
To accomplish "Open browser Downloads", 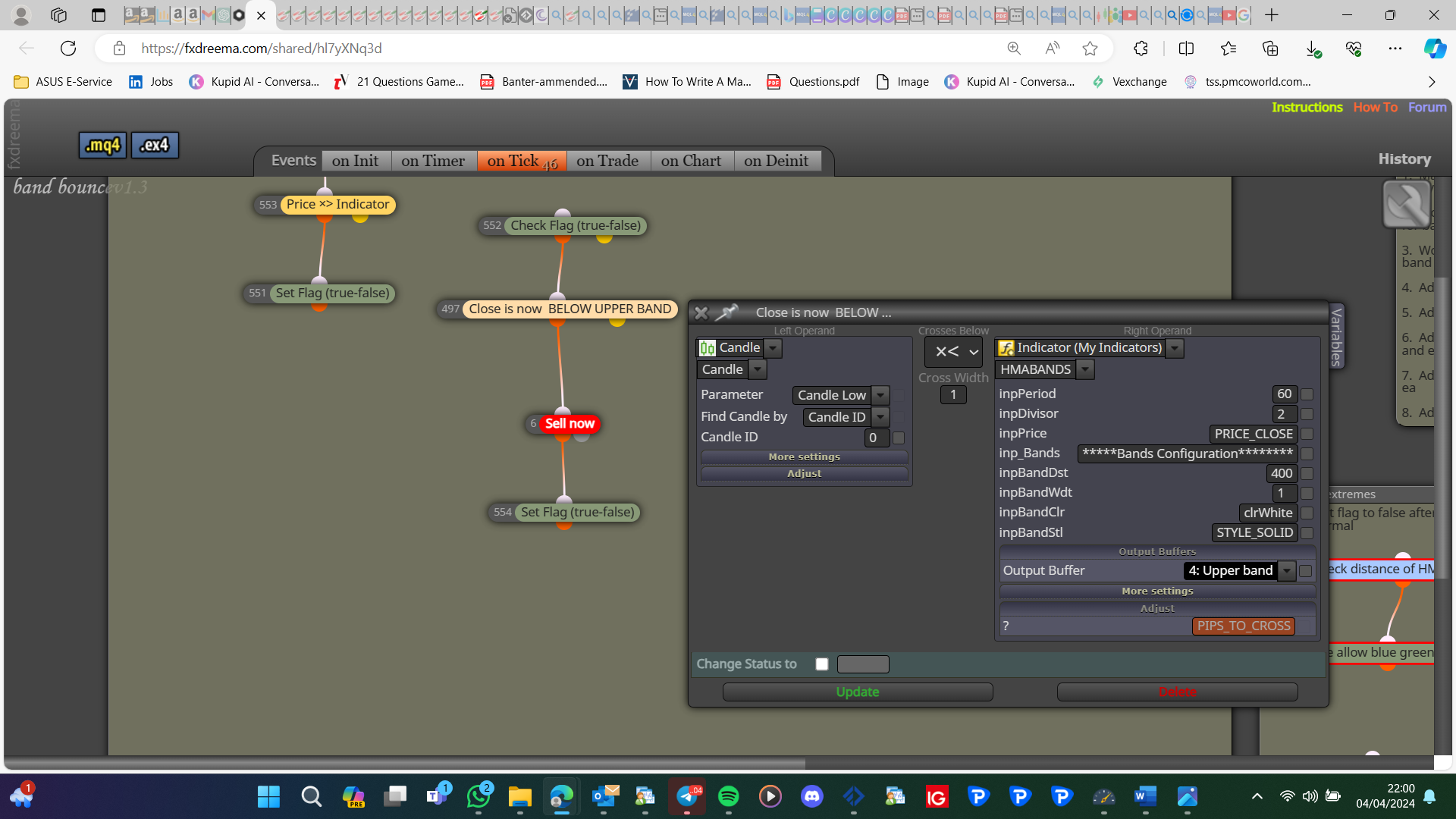I will (1313, 49).
